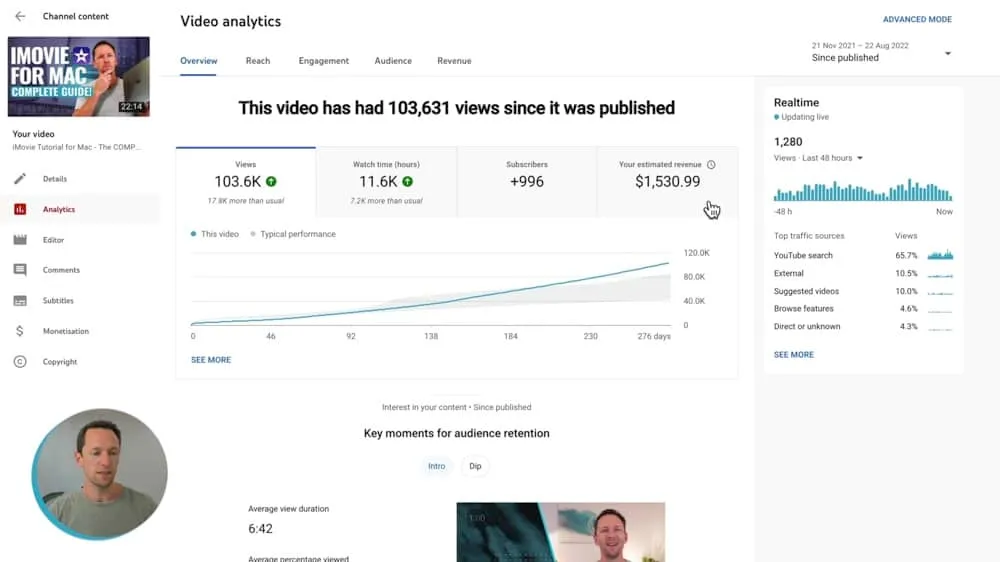The height and width of the screenshot is (562, 1000).
Task: Open the Comments icon in sidebar
Action: point(20,270)
